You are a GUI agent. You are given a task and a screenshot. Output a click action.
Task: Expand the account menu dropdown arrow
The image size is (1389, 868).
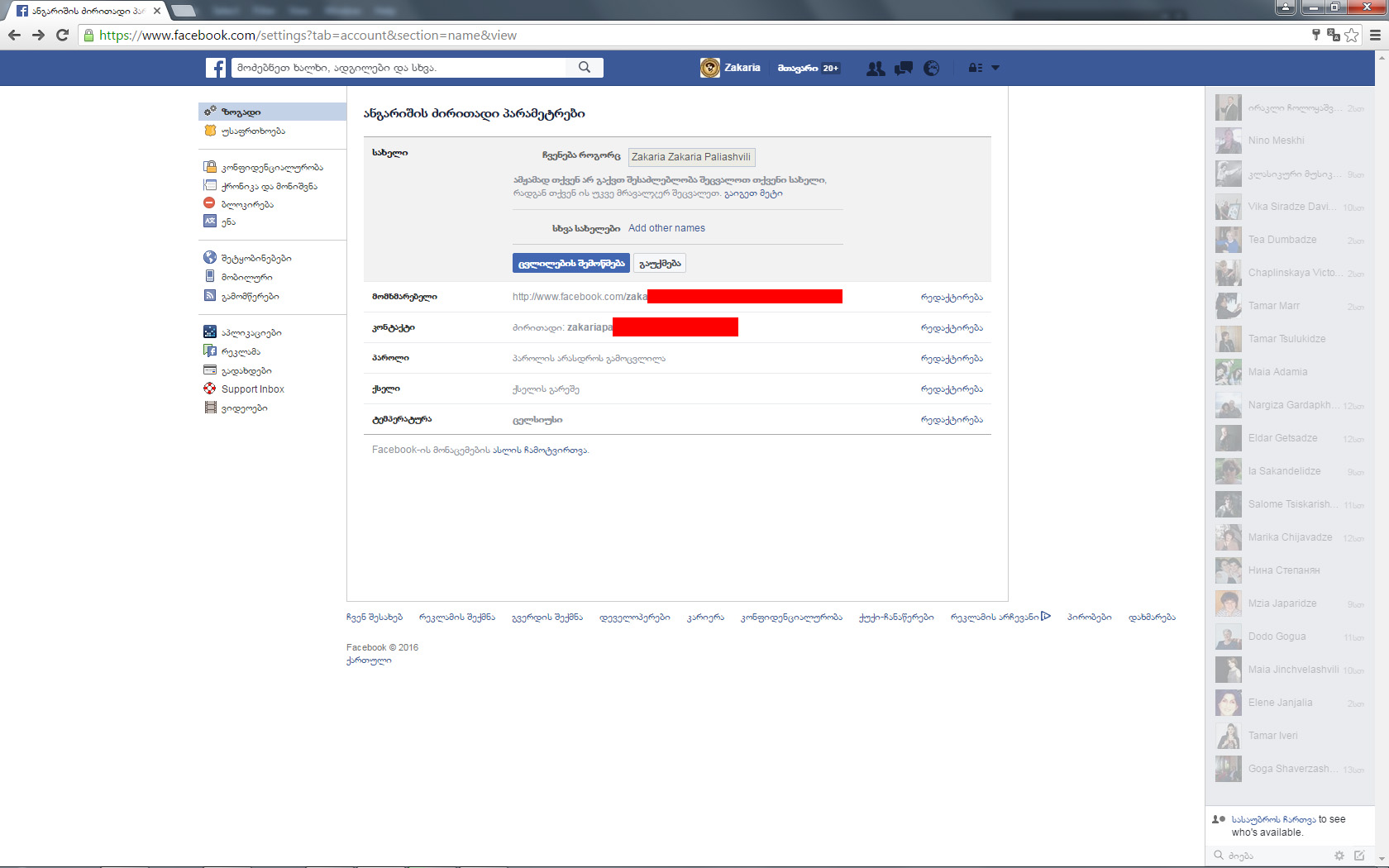pyautogui.click(x=995, y=68)
